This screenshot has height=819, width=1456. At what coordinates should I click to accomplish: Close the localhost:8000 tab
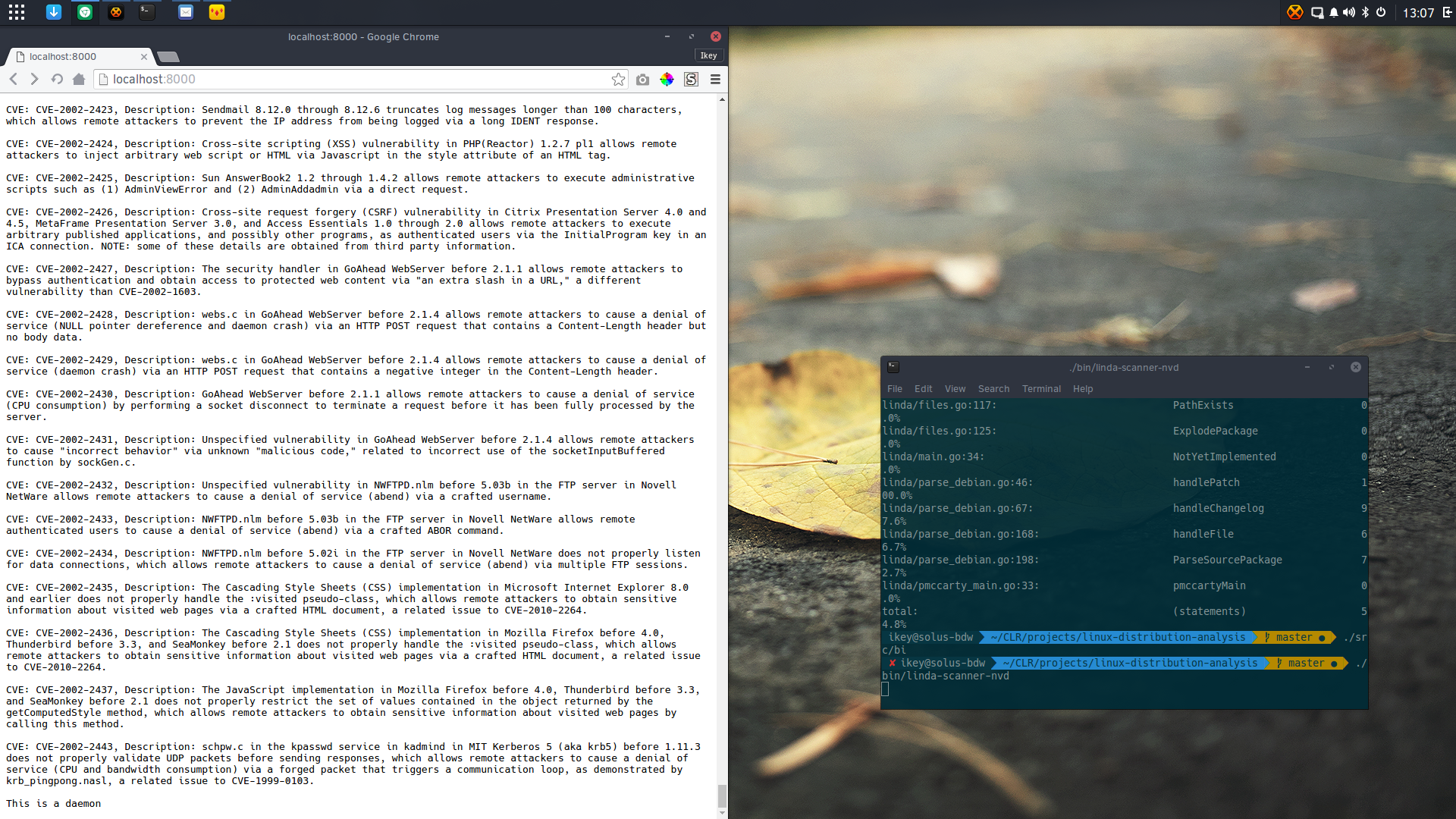[144, 57]
